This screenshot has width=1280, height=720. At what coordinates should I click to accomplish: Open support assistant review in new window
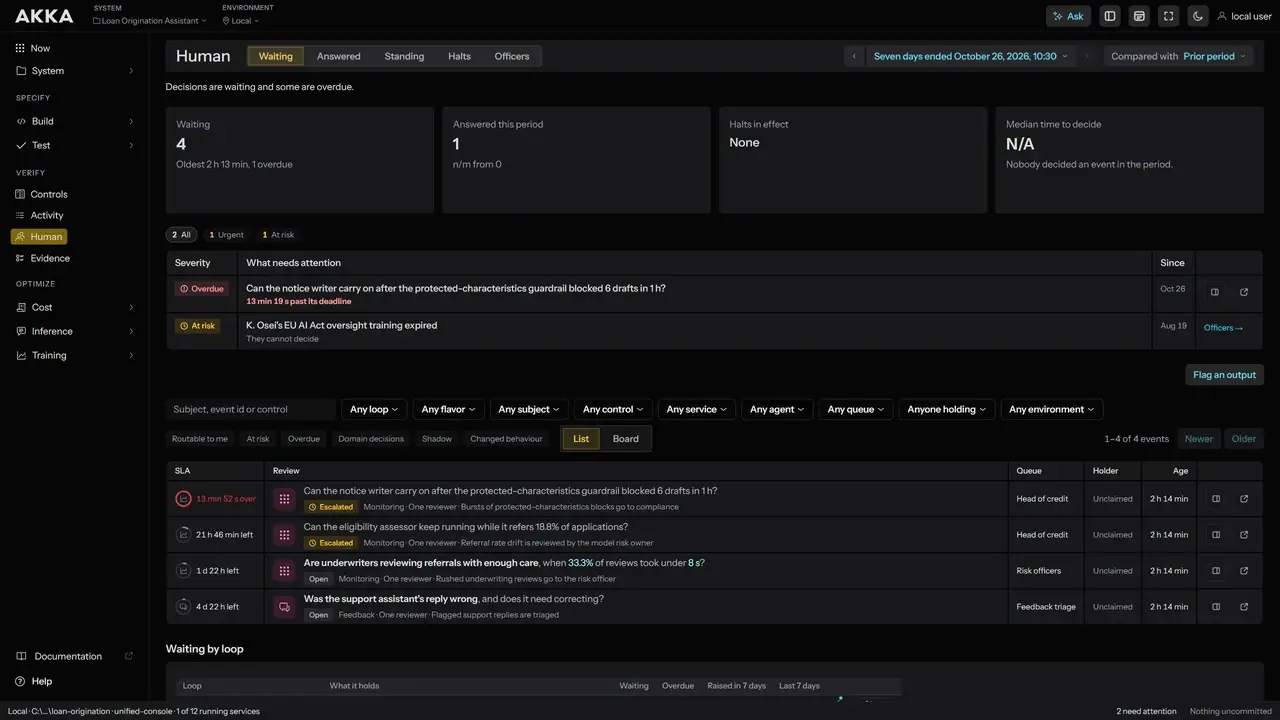point(1244,606)
